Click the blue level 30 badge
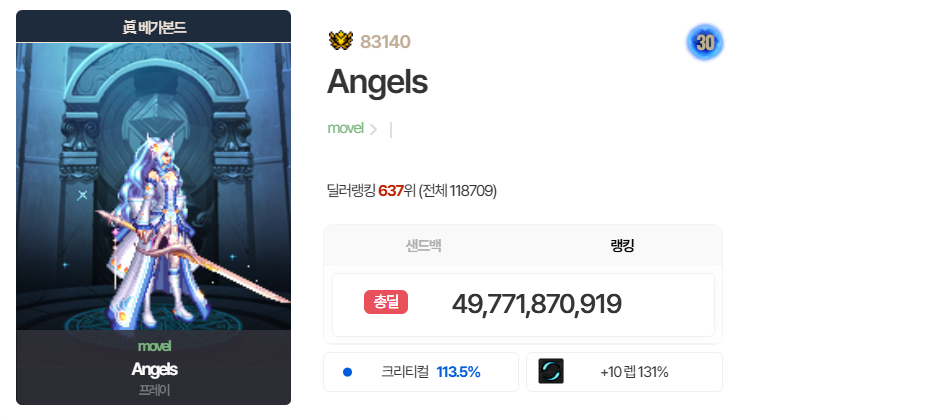 point(705,42)
